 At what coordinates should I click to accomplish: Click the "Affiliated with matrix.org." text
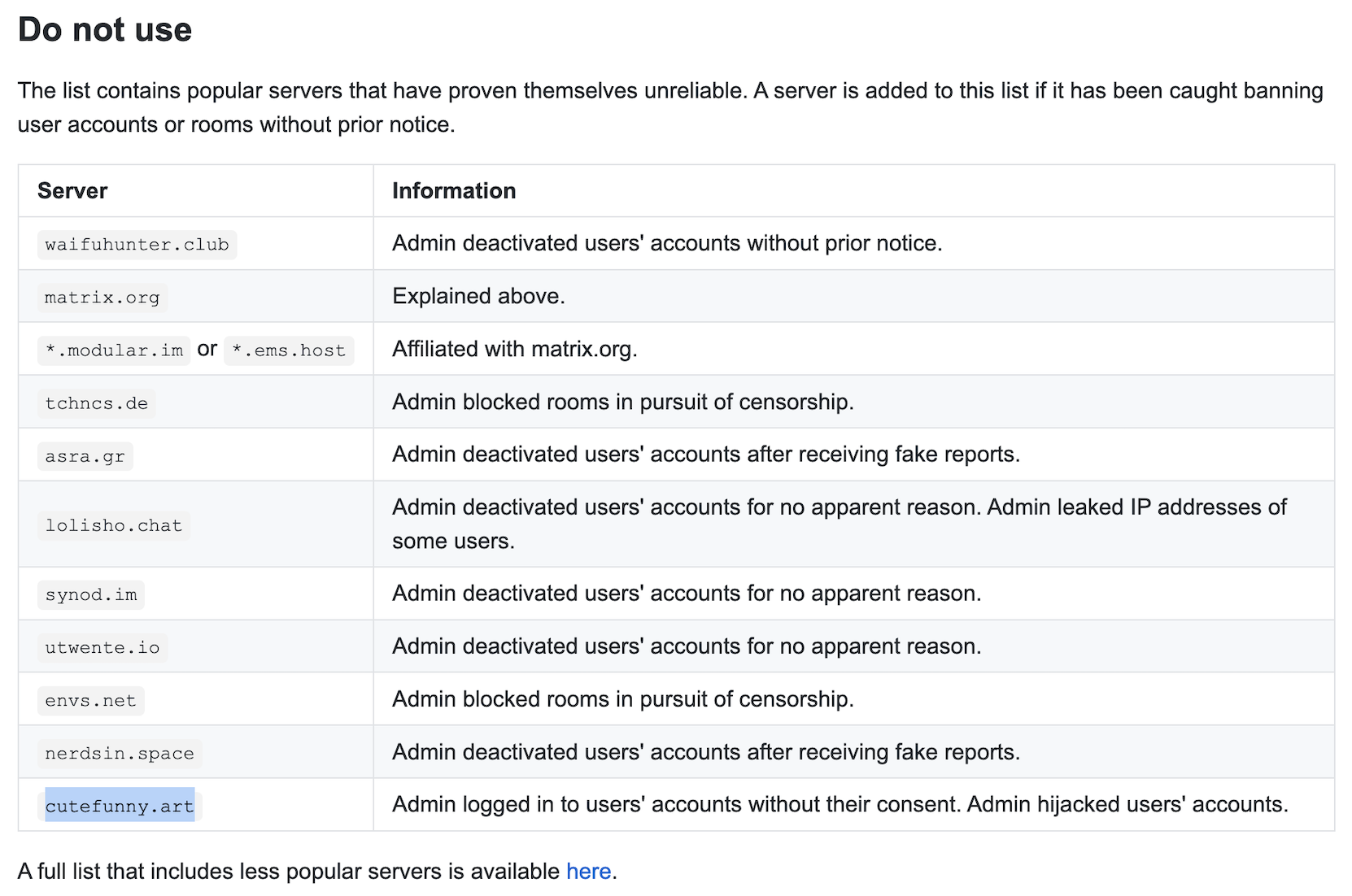514,349
